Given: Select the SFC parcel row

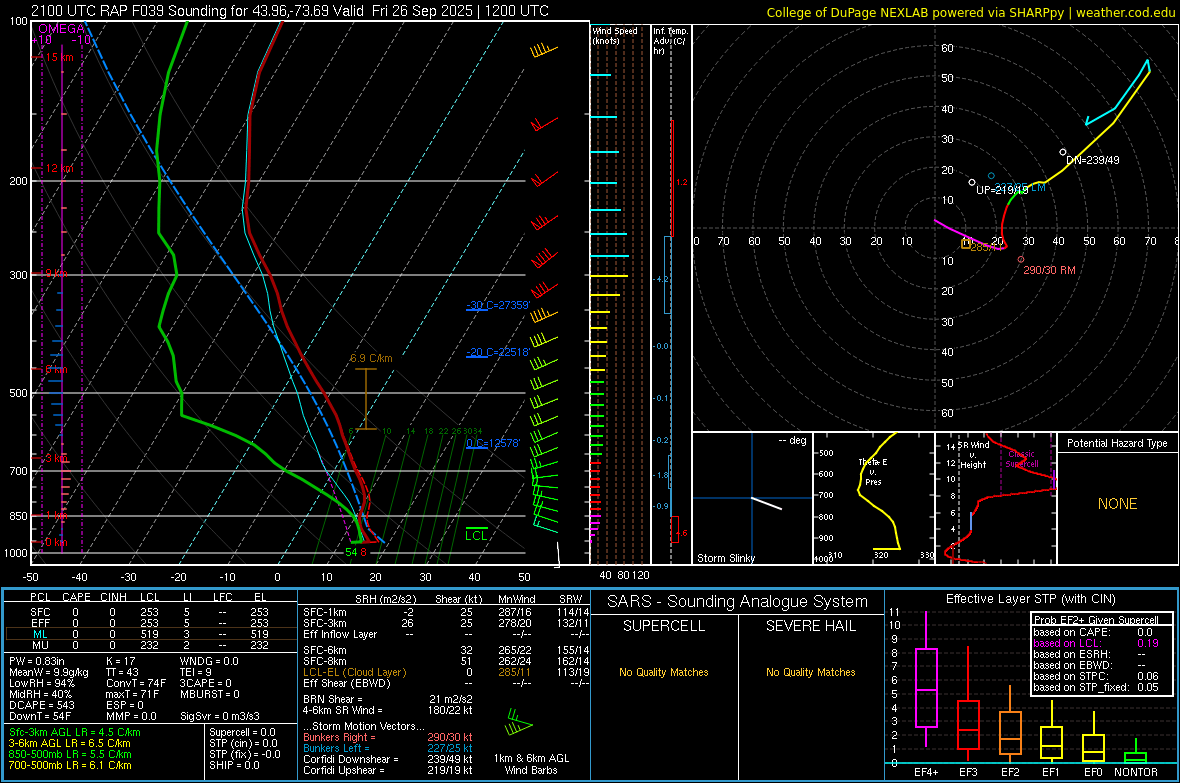Looking at the screenshot, I should click(150, 612).
